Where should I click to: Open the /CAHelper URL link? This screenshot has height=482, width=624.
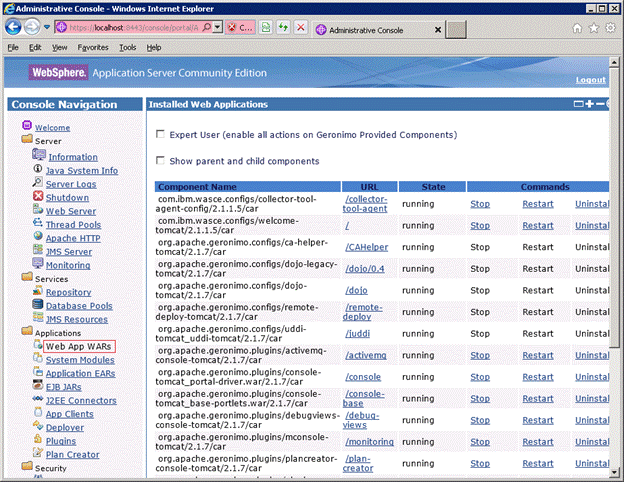(367, 247)
